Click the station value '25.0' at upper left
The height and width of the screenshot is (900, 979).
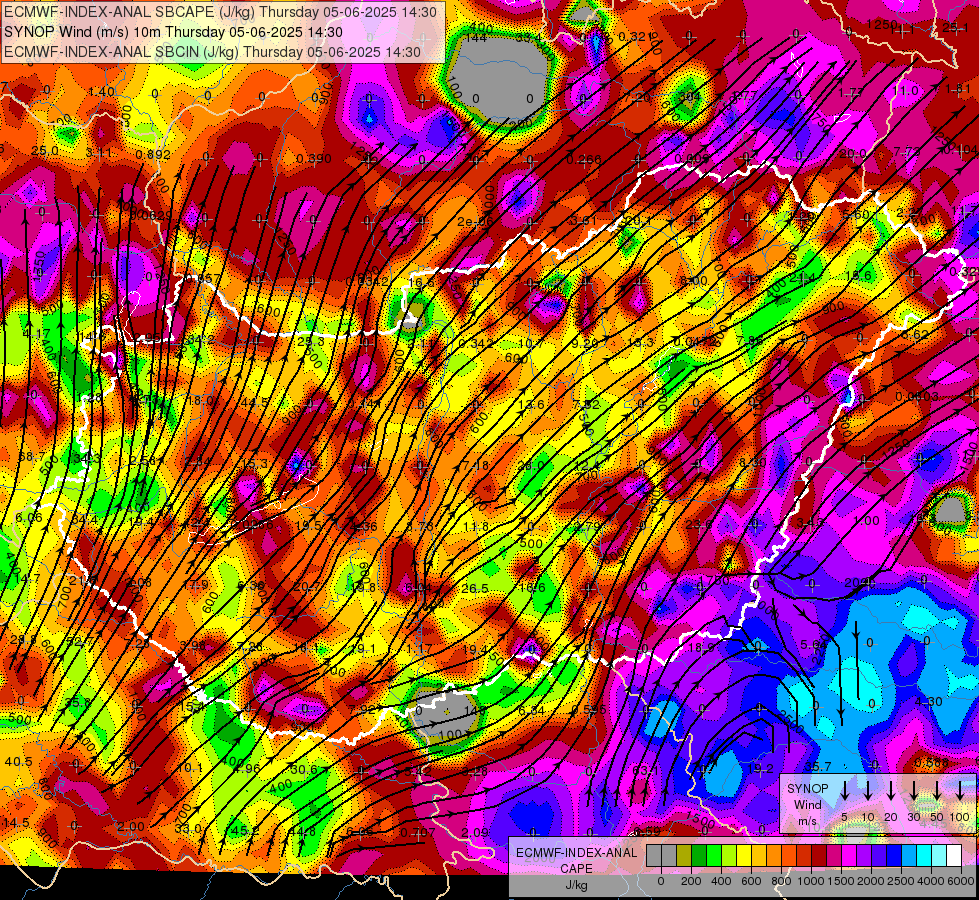coord(45,151)
